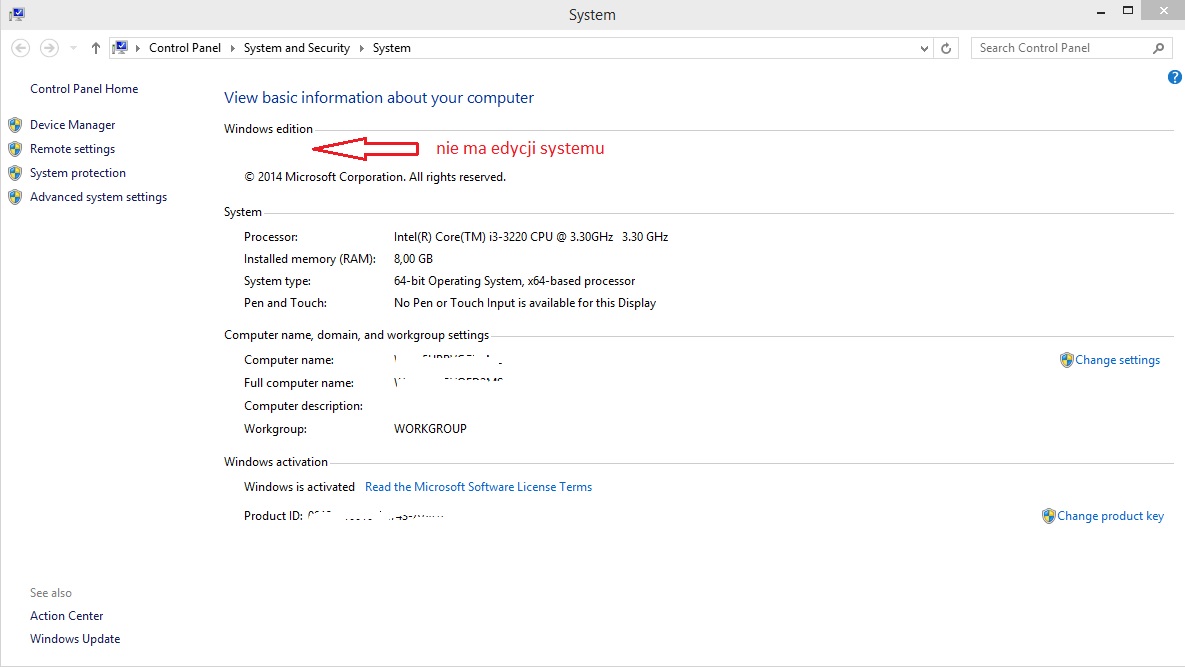This screenshot has height=667, width=1185.
Task: Open Device Manager link
Action: [73, 125]
